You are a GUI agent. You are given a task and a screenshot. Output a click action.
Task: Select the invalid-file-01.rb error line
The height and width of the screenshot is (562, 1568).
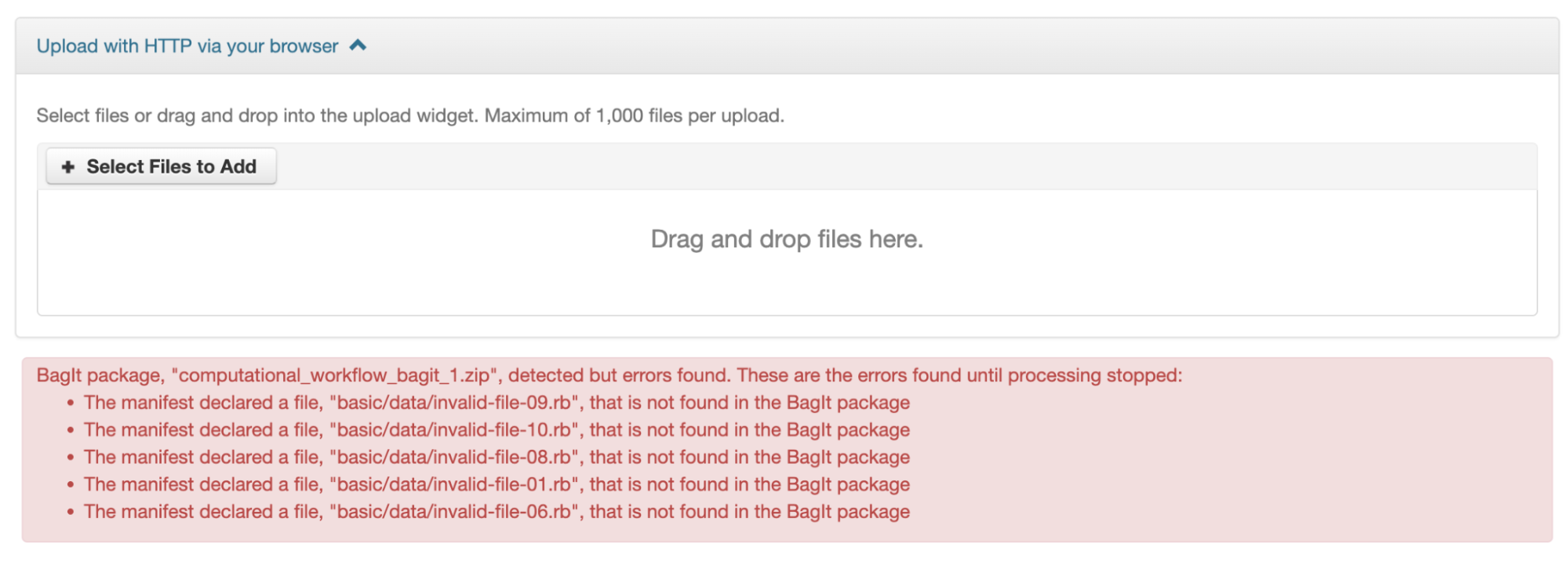click(x=497, y=485)
